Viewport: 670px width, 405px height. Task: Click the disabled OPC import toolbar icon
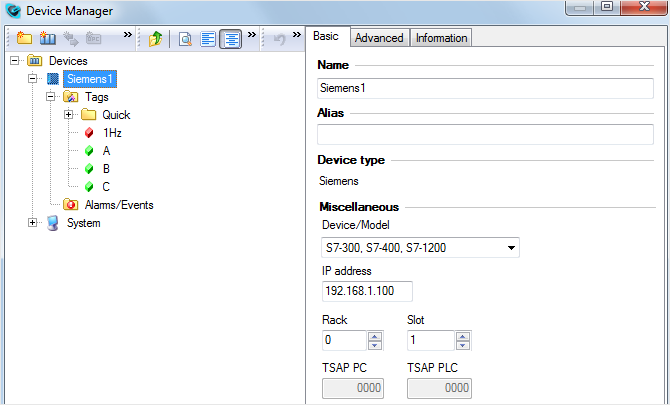pyautogui.click(x=93, y=38)
